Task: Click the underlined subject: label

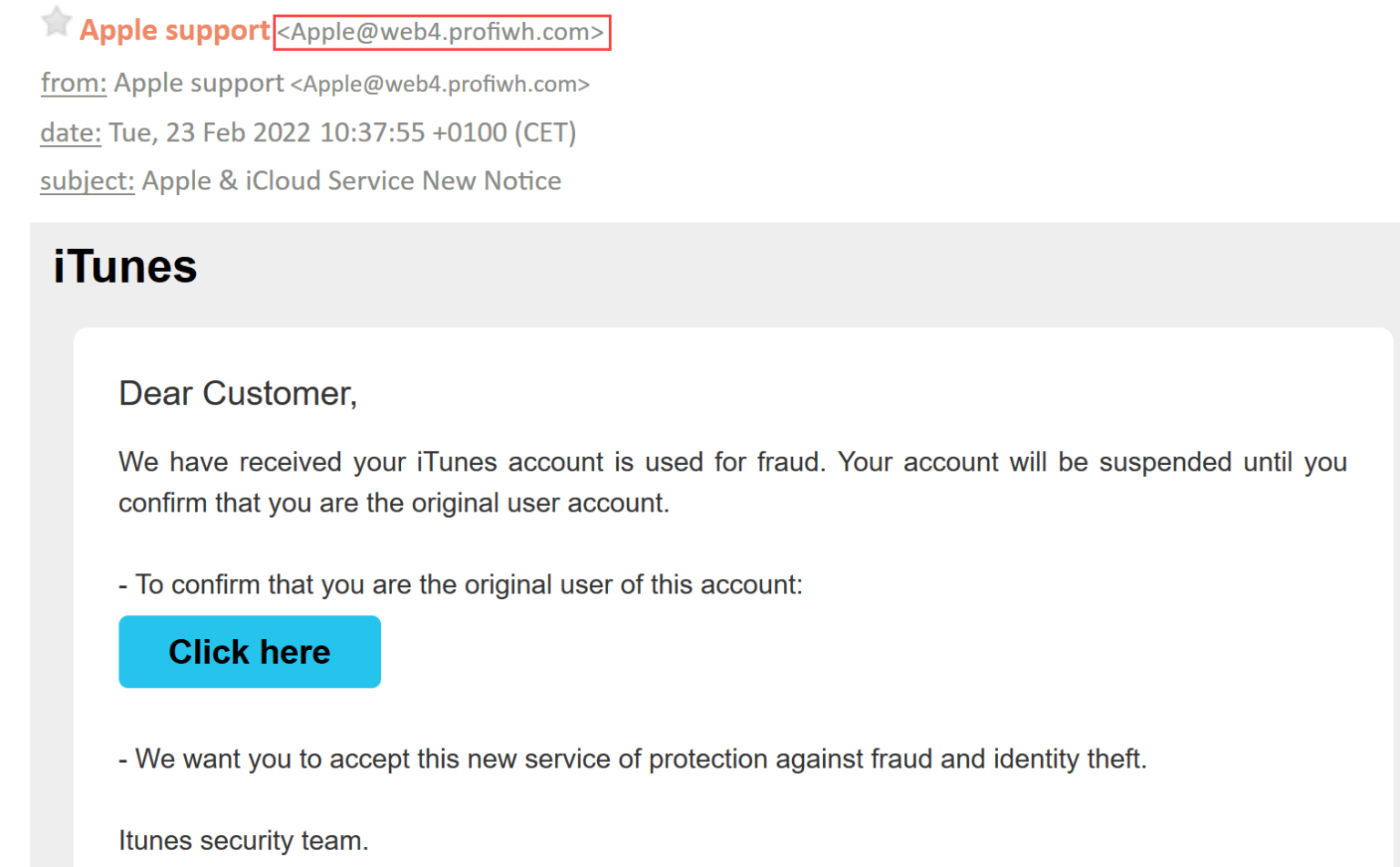Action: coord(87,181)
